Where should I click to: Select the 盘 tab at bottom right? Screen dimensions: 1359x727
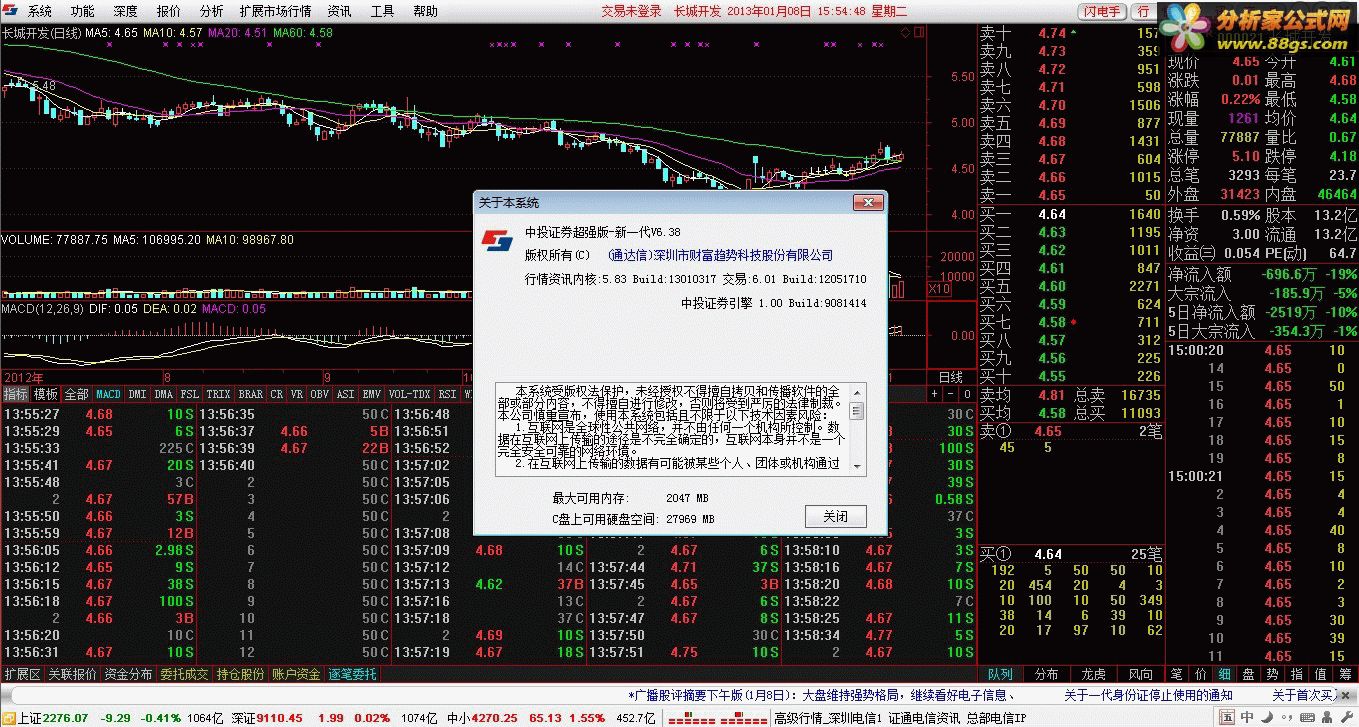pyautogui.click(x=1249, y=675)
